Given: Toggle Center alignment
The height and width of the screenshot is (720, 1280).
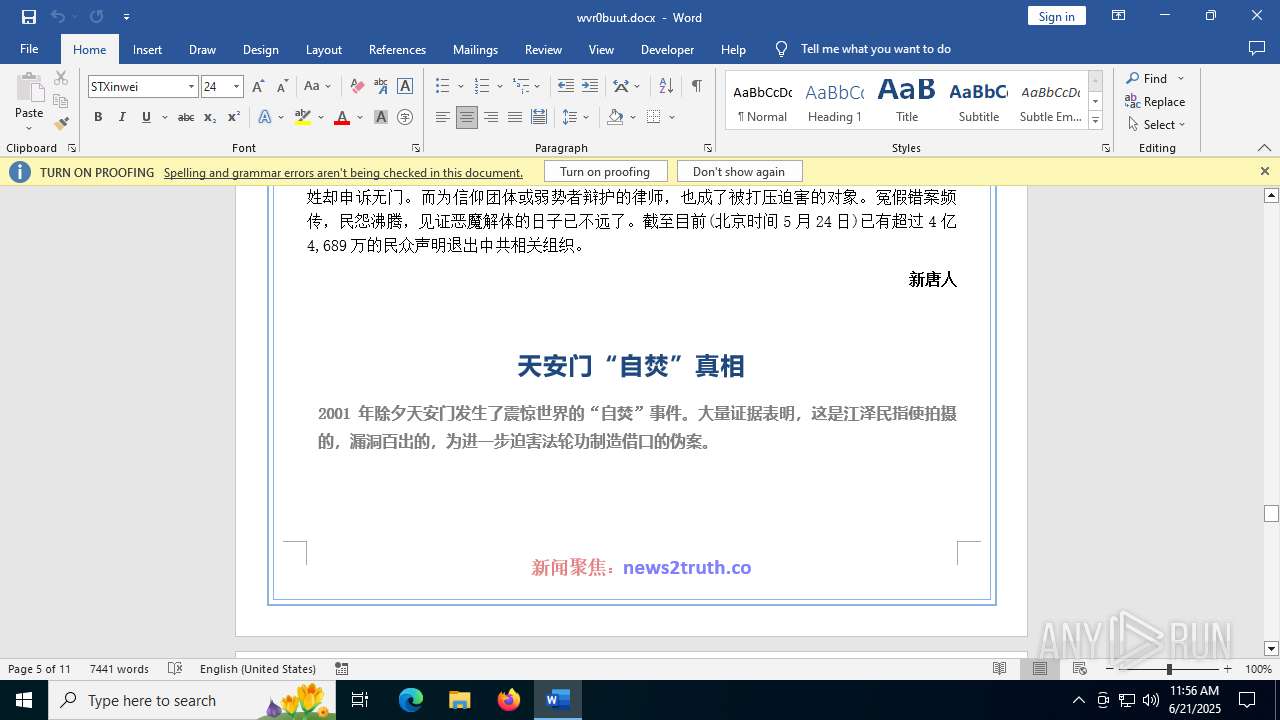Looking at the screenshot, I should point(467,117).
